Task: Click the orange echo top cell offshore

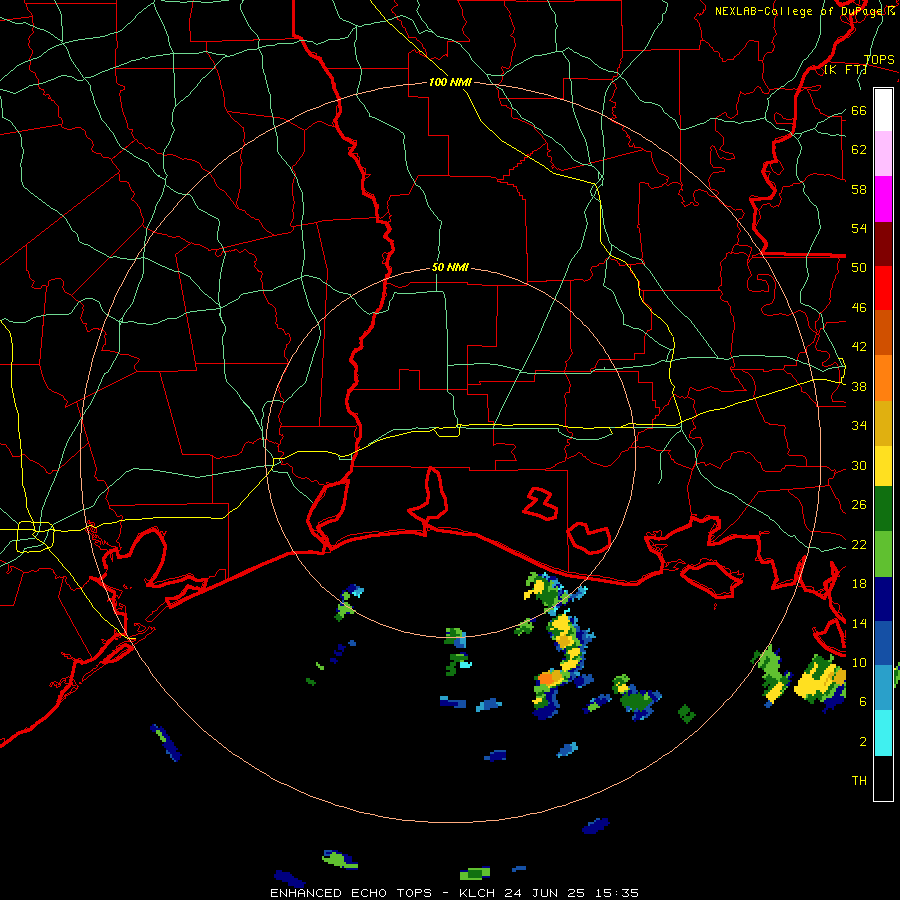Action: coord(545,678)
